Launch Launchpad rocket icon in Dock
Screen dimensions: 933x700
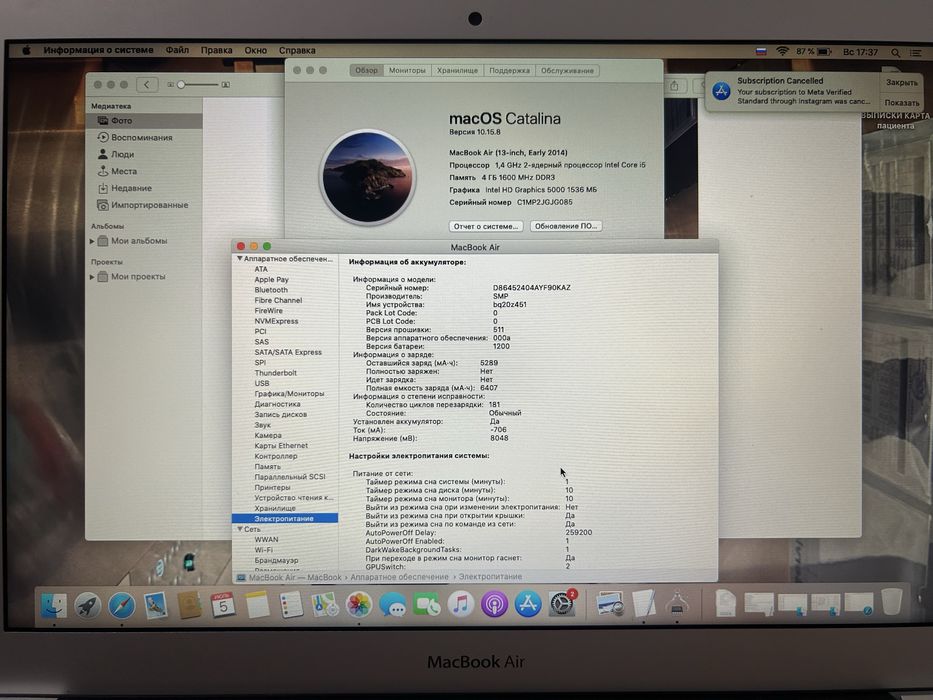(87, 605)
